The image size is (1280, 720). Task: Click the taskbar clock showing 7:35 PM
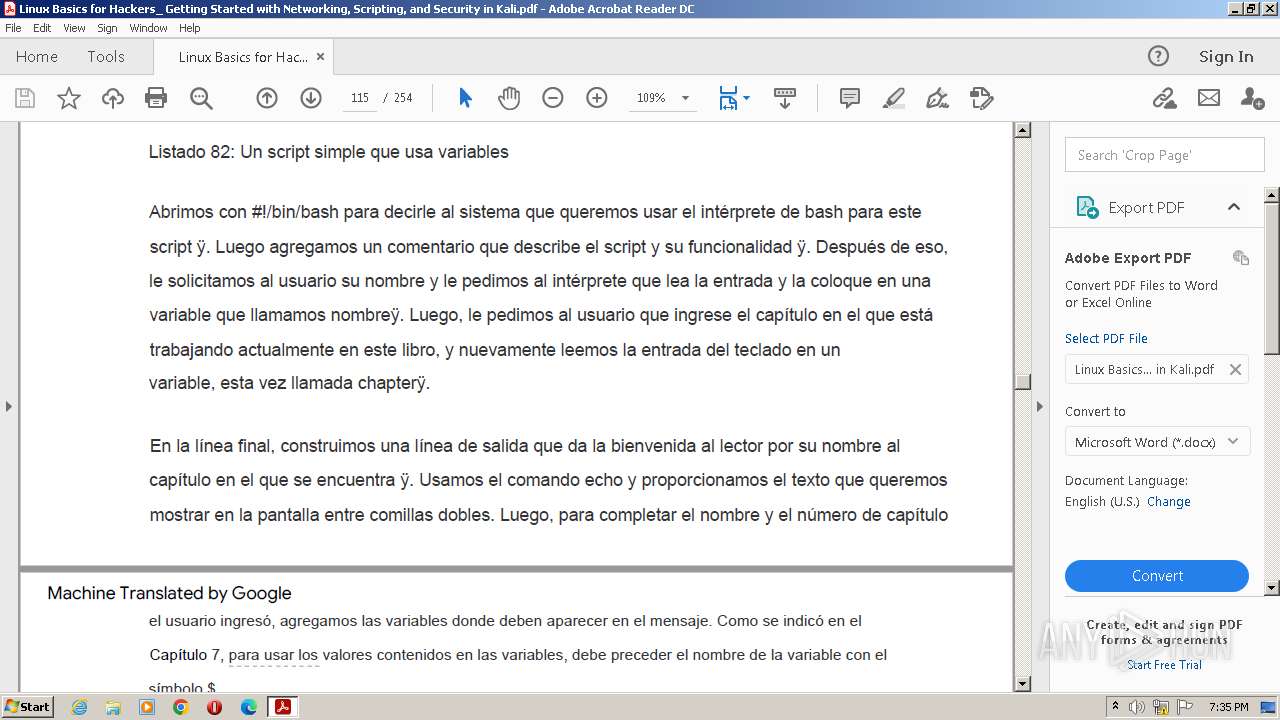pyautogui.click(x=1228, y=707)
